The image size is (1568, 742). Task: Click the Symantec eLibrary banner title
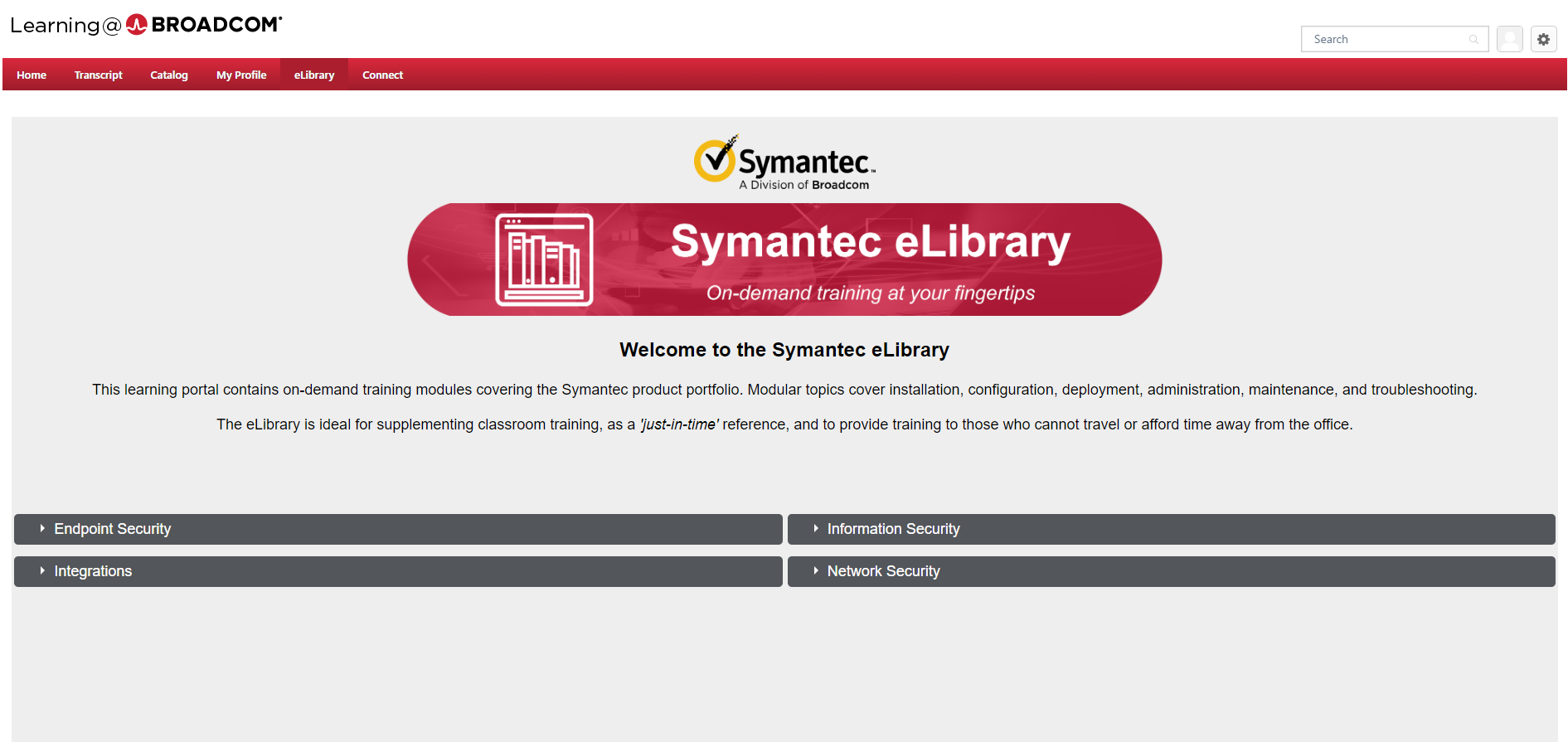[870, 241]
